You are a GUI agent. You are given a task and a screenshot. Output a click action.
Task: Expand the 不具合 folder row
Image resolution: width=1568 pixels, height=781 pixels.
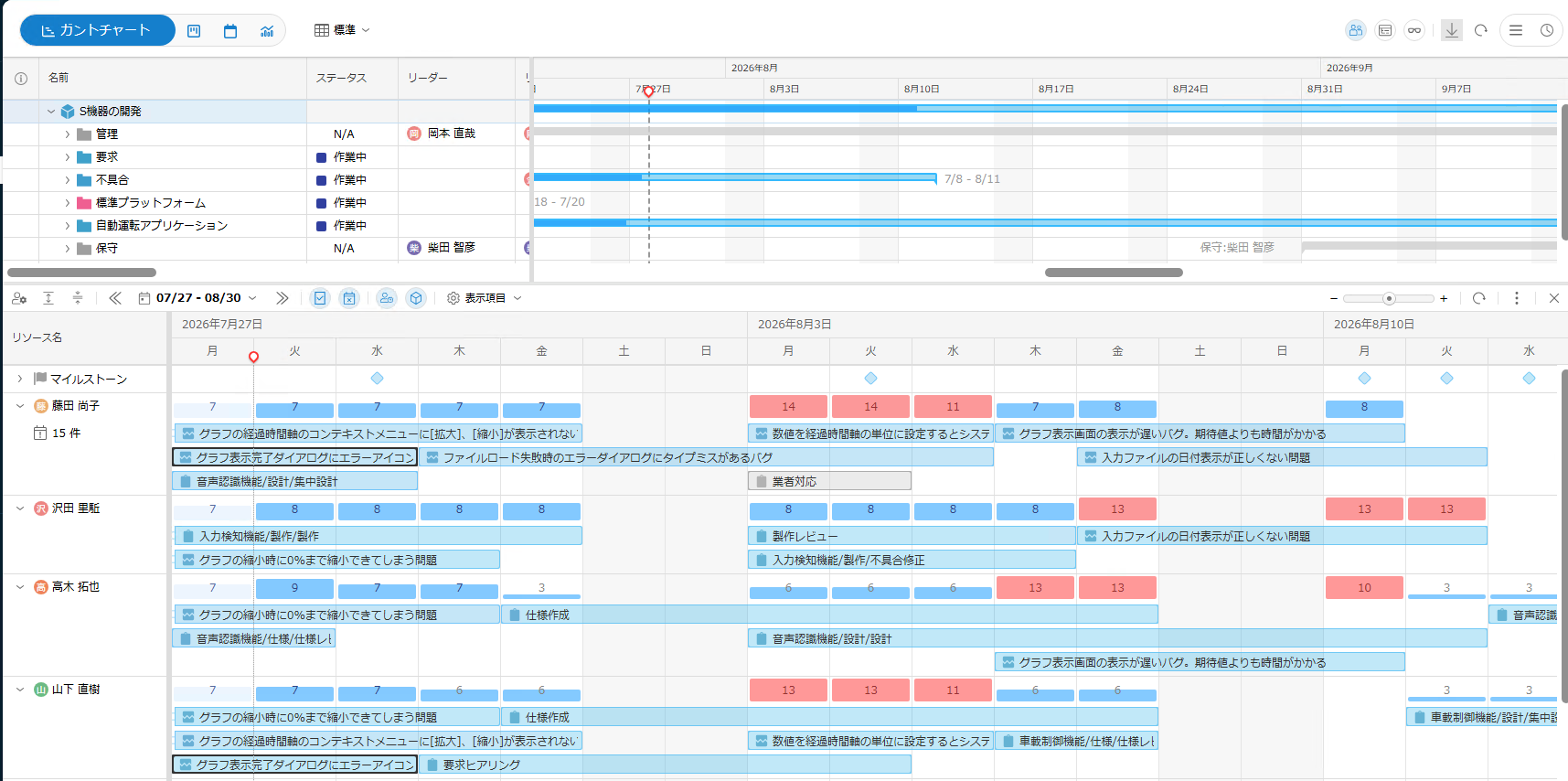point(67,180)
